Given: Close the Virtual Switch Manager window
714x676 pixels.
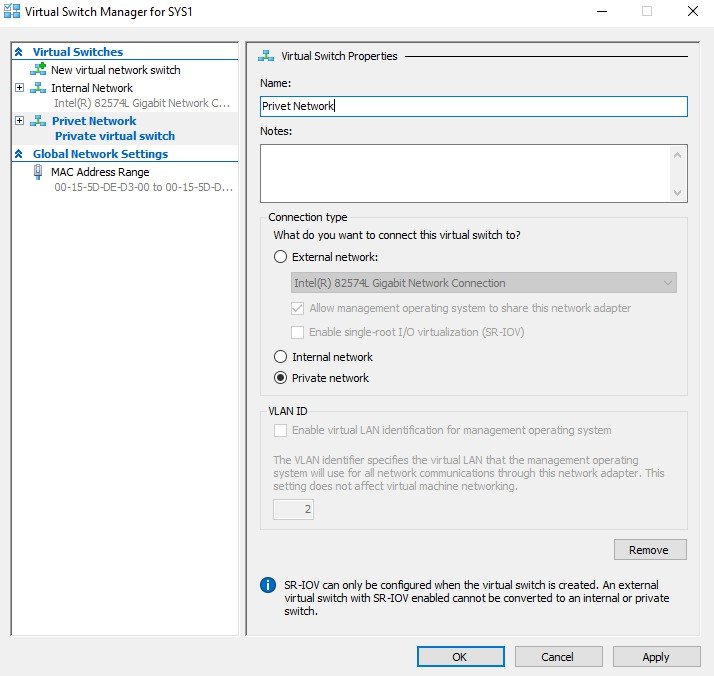Looking at the screenshot, I should (x=693, y=11).
